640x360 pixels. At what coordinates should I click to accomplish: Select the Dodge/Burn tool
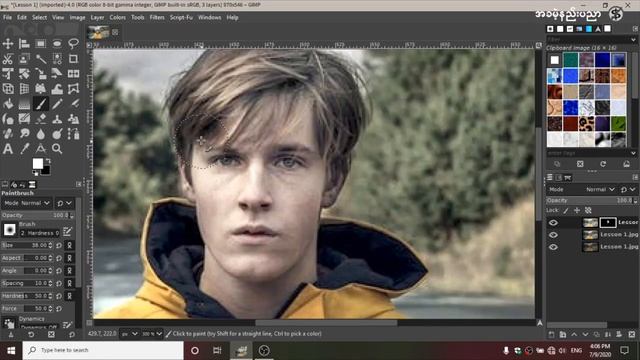tap(57, 134)
